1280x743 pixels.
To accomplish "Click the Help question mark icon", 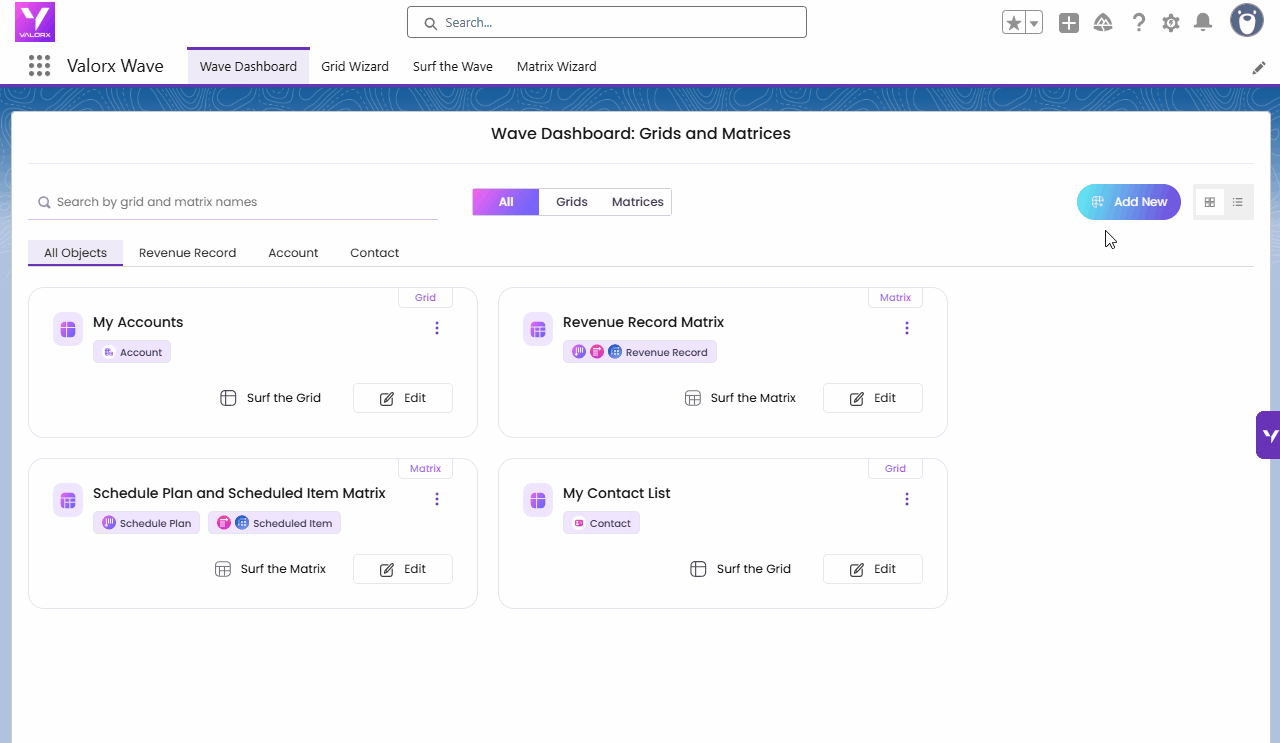I will click(1138, 23).
